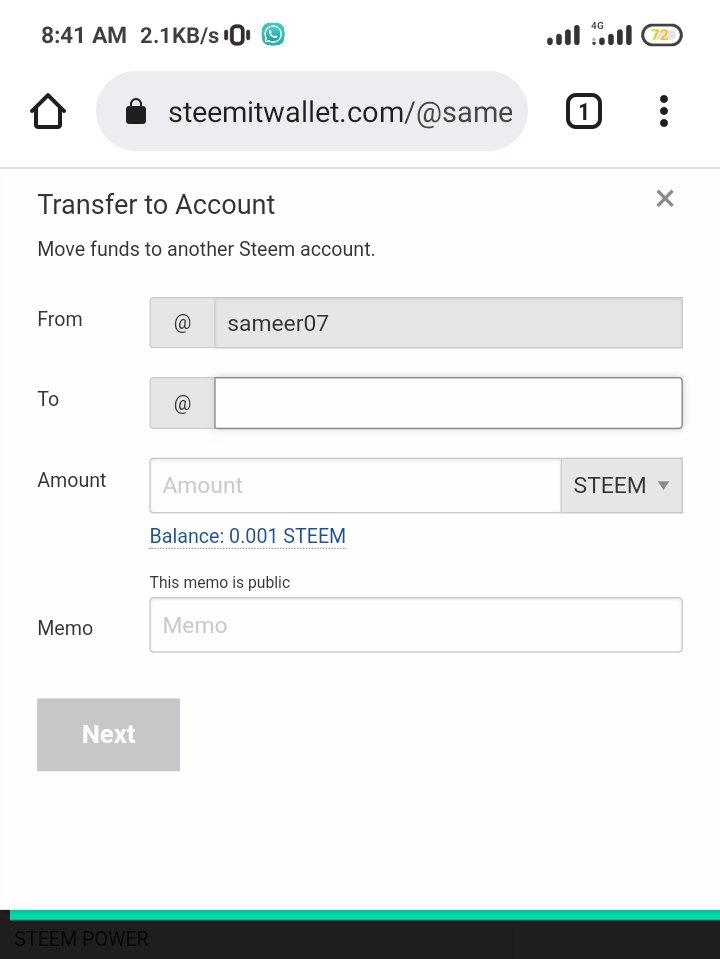Focus the To account input field

pyautogui.click(x=448, y=403)
